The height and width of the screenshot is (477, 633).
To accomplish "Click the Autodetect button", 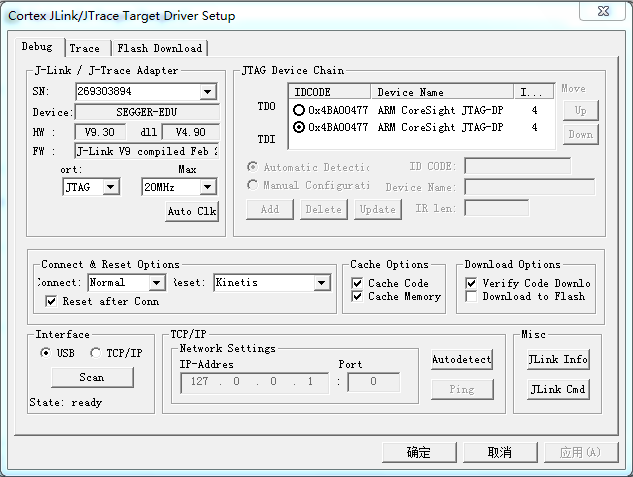I will click(x=462, y=360).
